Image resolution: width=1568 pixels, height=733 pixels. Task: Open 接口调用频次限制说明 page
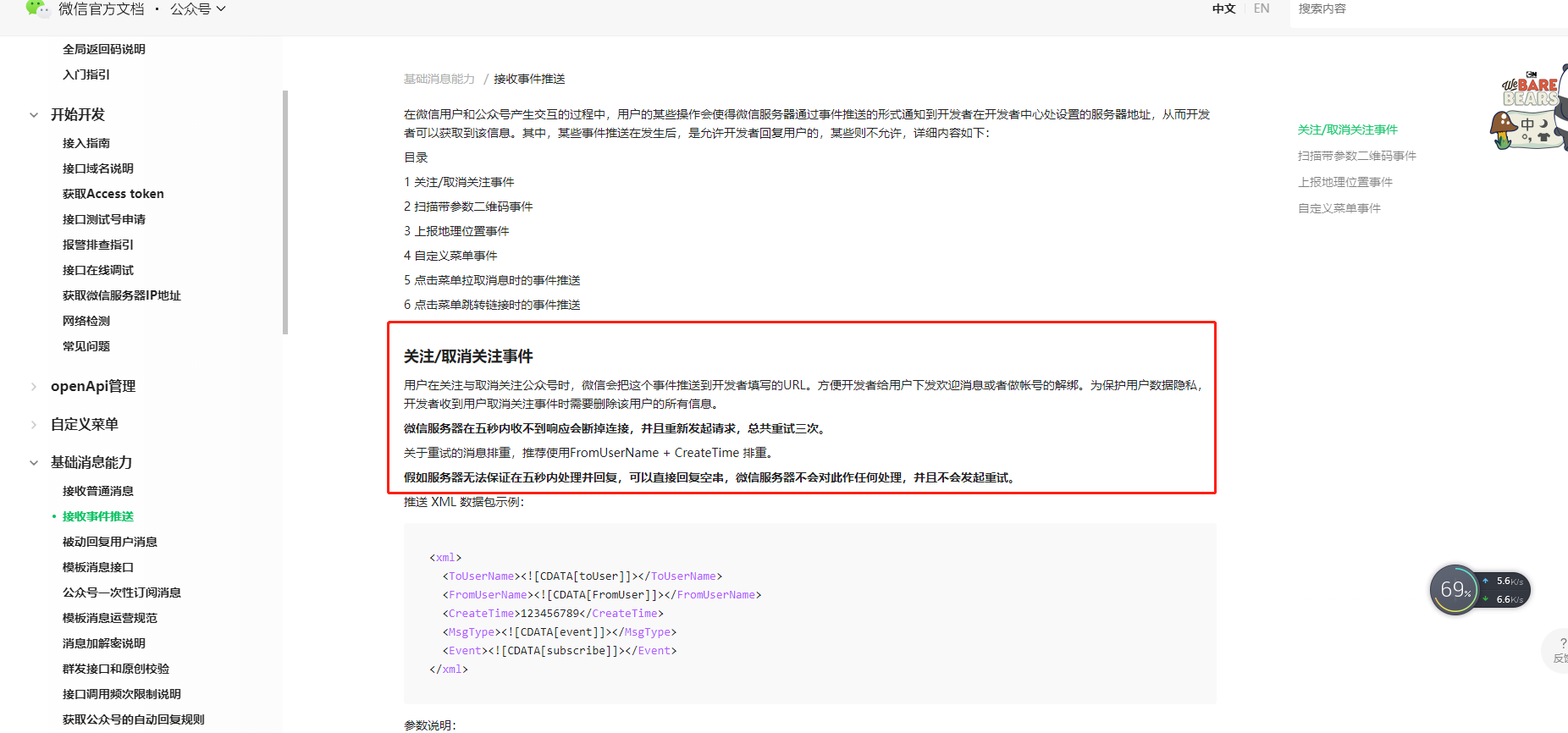point(122,694)
